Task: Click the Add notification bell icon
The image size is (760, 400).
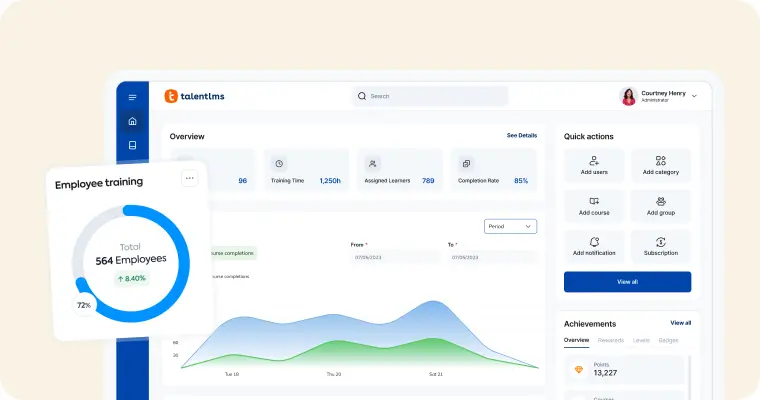Action: (x=594, y=242)
